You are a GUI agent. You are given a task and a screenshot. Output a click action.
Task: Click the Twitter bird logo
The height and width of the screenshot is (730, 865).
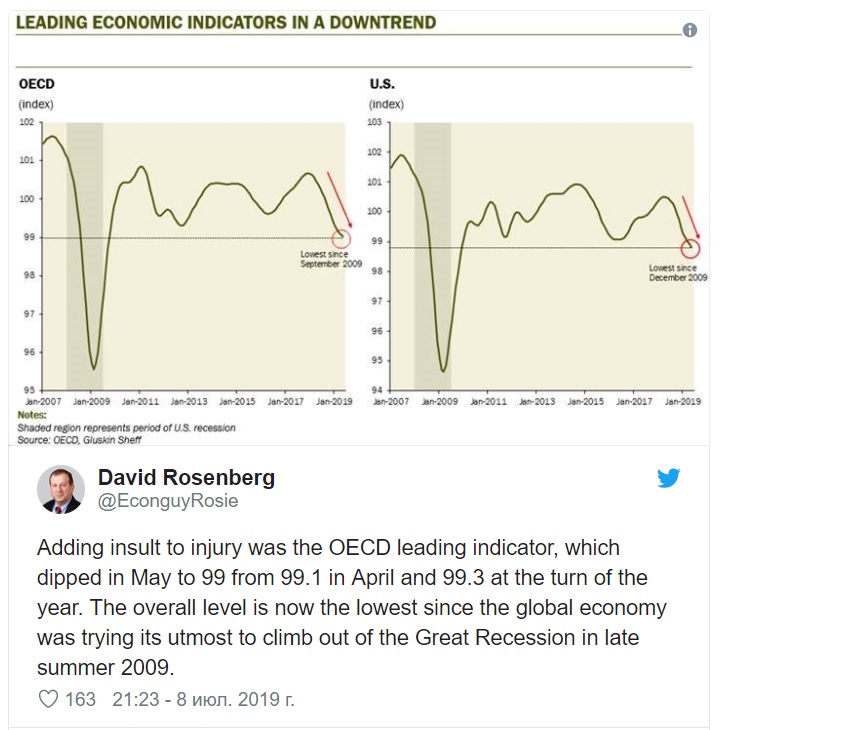click(x=669, y=478)
